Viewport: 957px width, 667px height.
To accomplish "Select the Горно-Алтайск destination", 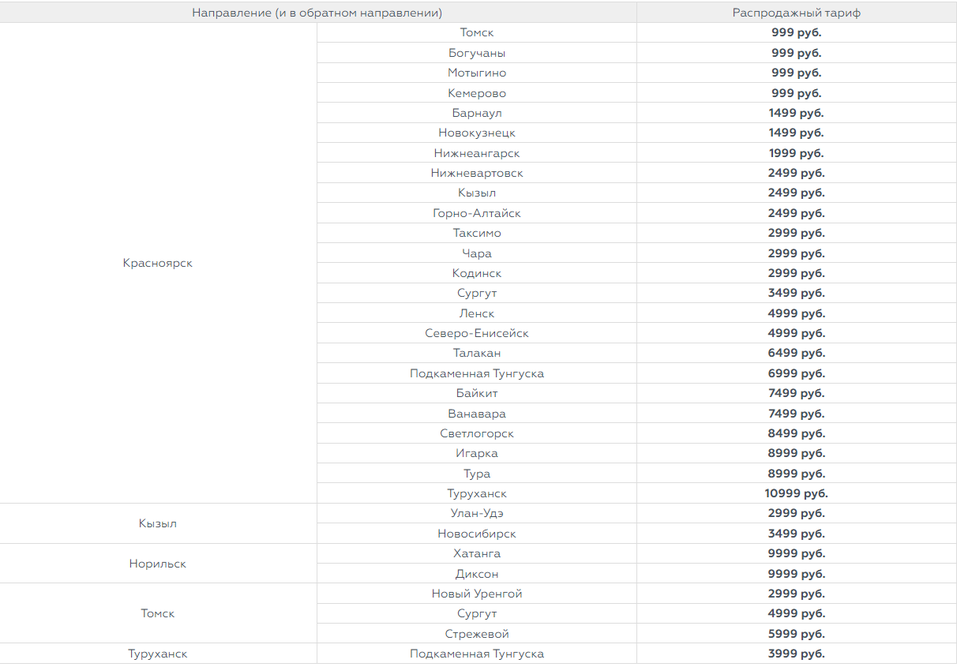I will (x=476, y=213).
